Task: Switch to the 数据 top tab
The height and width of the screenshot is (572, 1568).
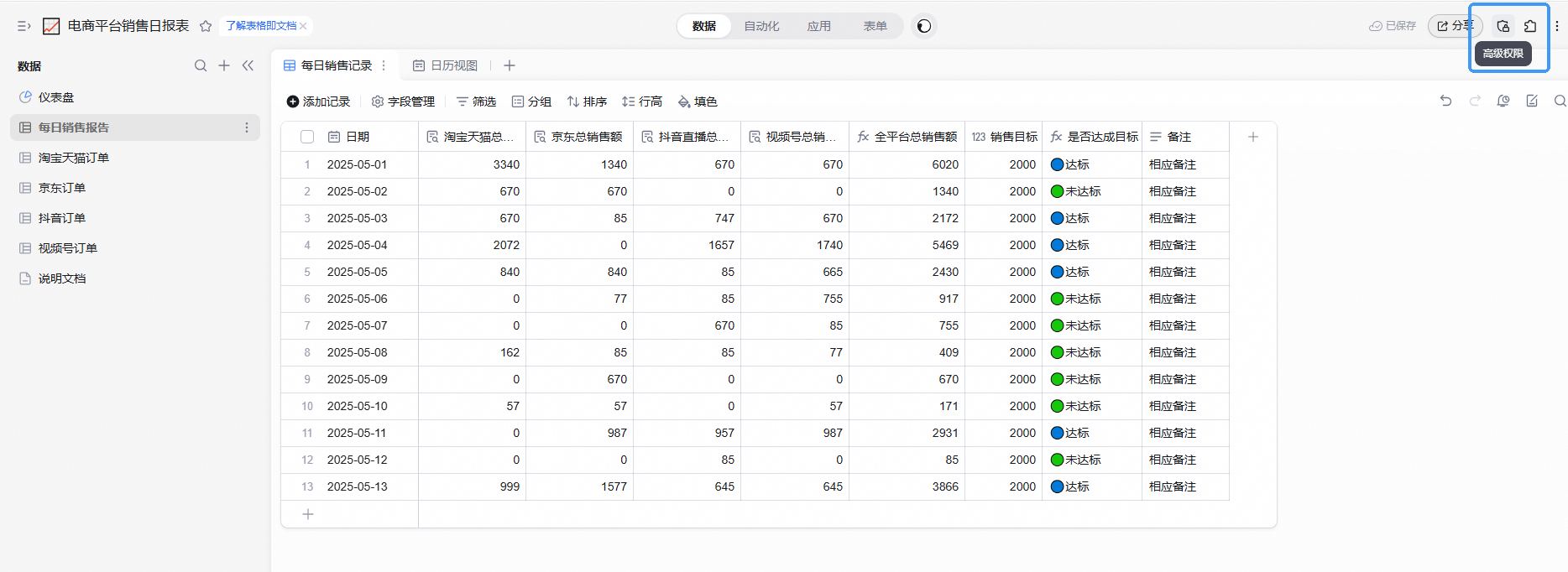Action: 704,26
